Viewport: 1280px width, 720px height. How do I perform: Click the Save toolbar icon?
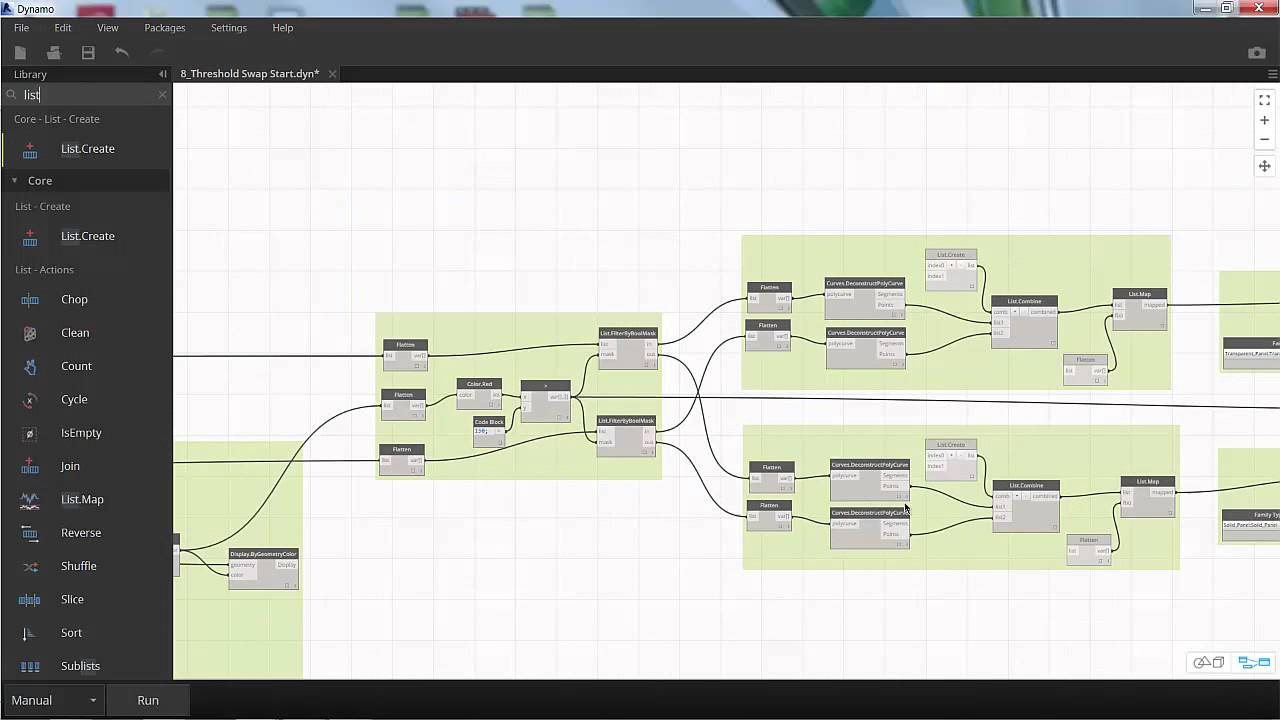88,52
